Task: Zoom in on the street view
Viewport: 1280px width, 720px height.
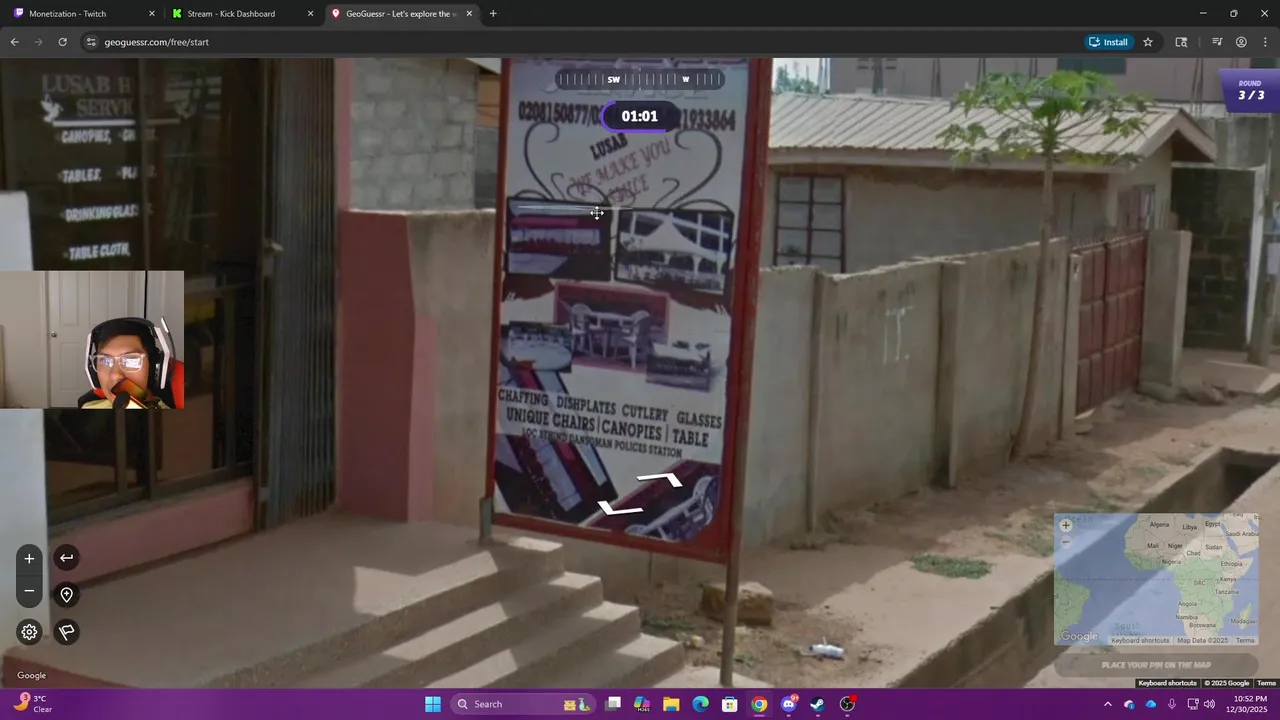Action: tap(29, 558)
